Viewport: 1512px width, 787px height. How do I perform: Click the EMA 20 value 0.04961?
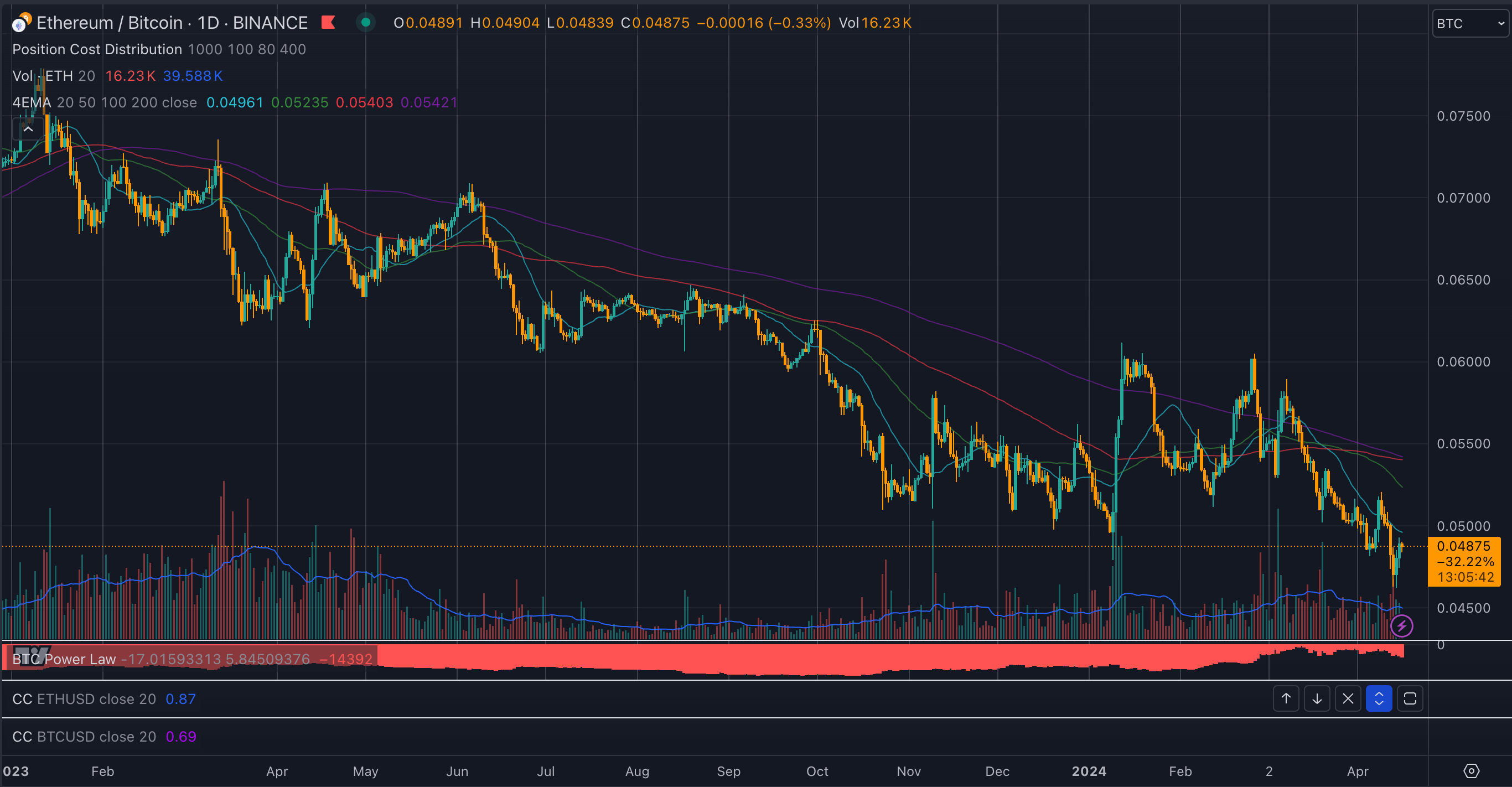click(x=235, y=102)
